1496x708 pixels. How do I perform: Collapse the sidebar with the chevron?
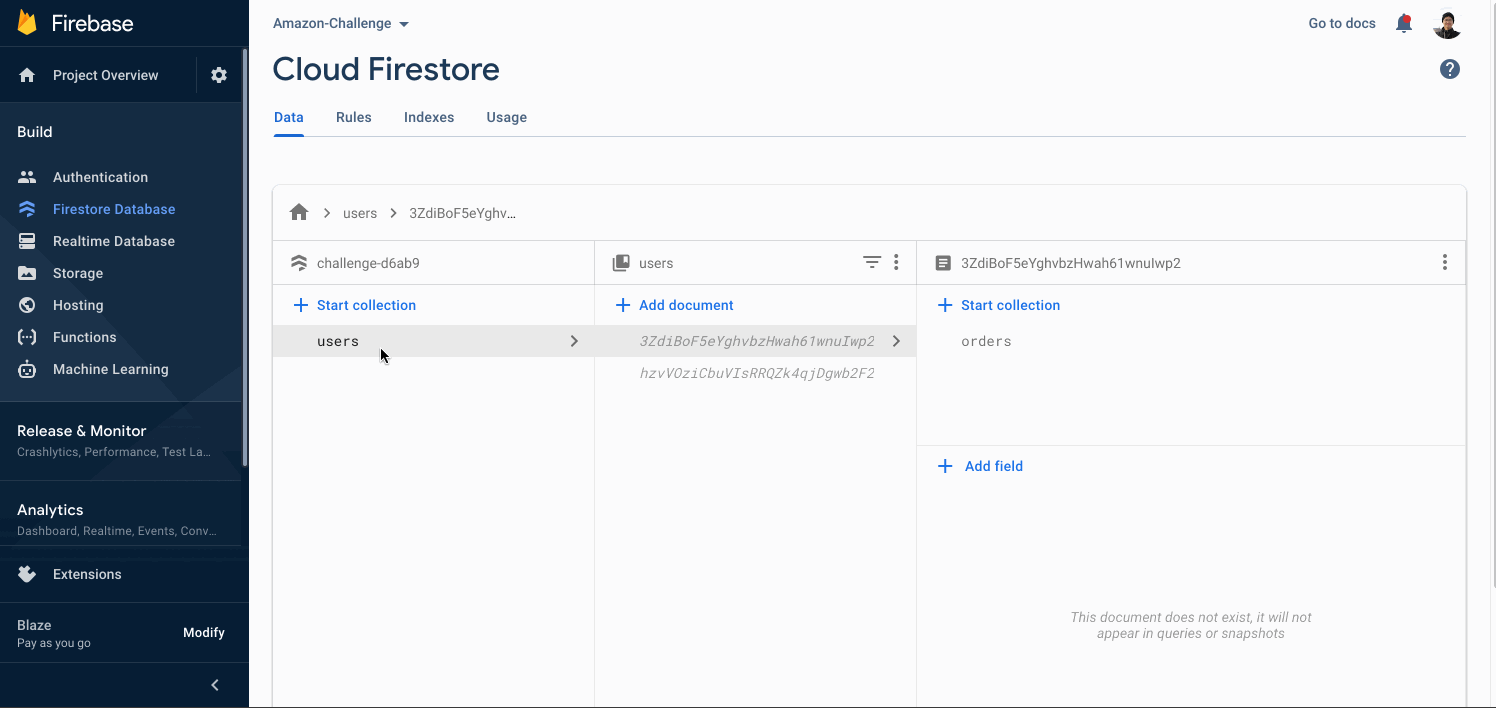tap(215, 685)
